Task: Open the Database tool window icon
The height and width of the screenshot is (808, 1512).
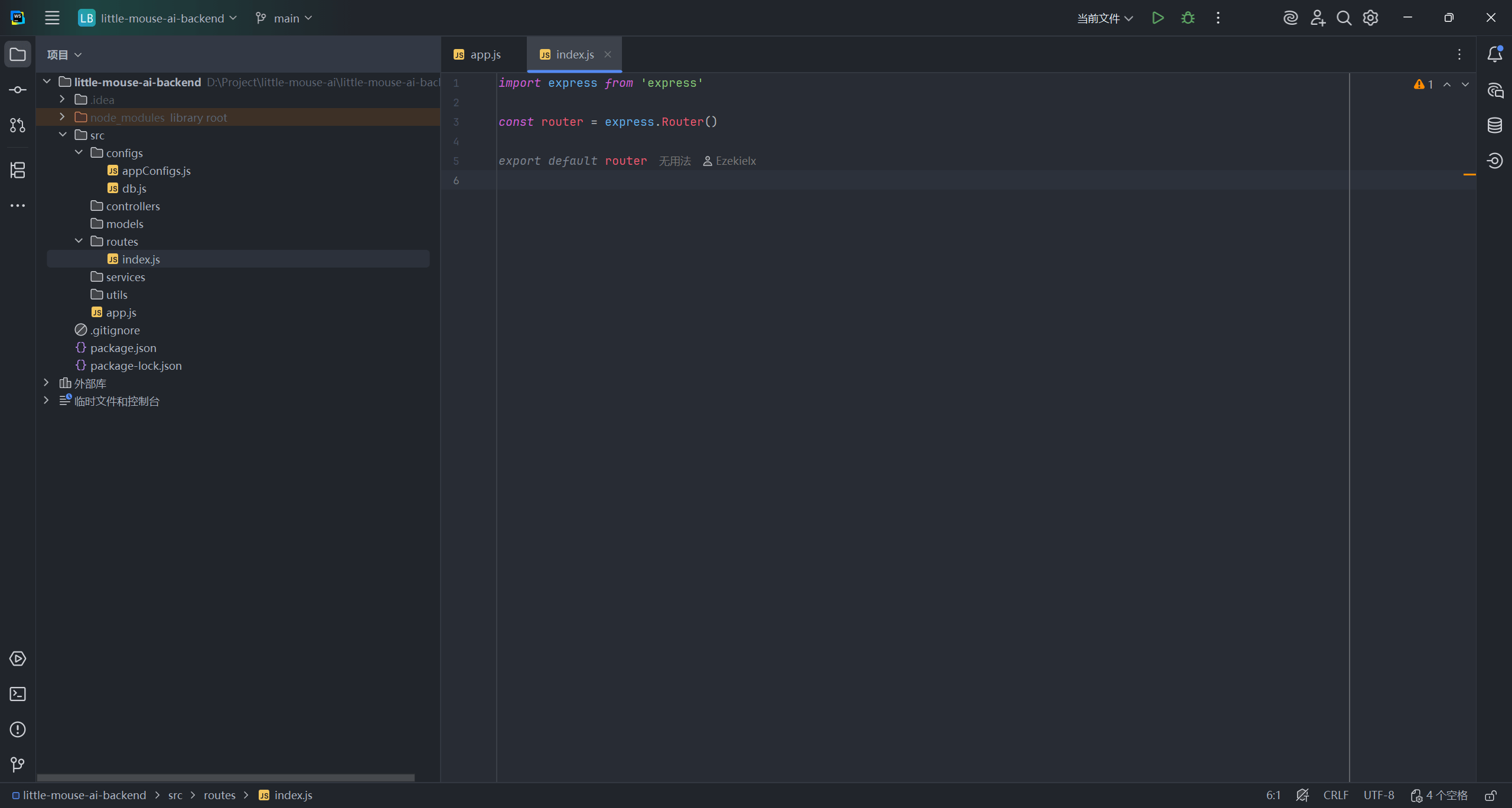Action: tap(1495, 125)
